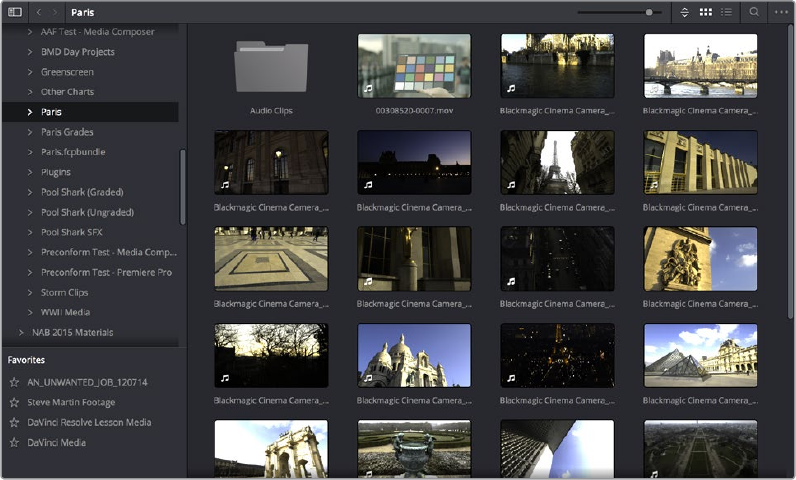The image size is (796, 480).
Task: Adjust the thumbnail size slider handle
Action: pyautogui.click(x=649, y=12)
